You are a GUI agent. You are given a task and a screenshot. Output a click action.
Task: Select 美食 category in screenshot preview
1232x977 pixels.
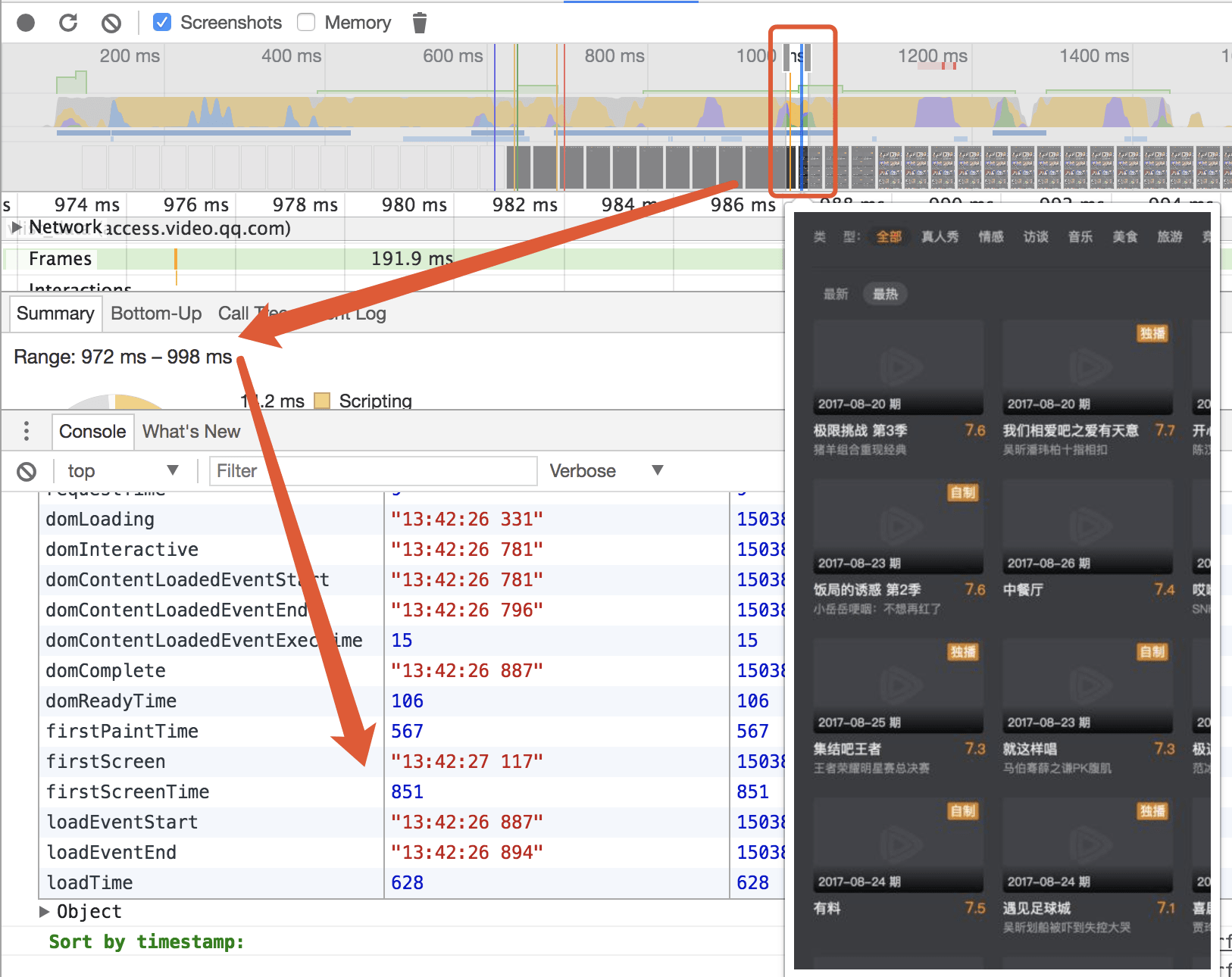tap(1125, 237)
